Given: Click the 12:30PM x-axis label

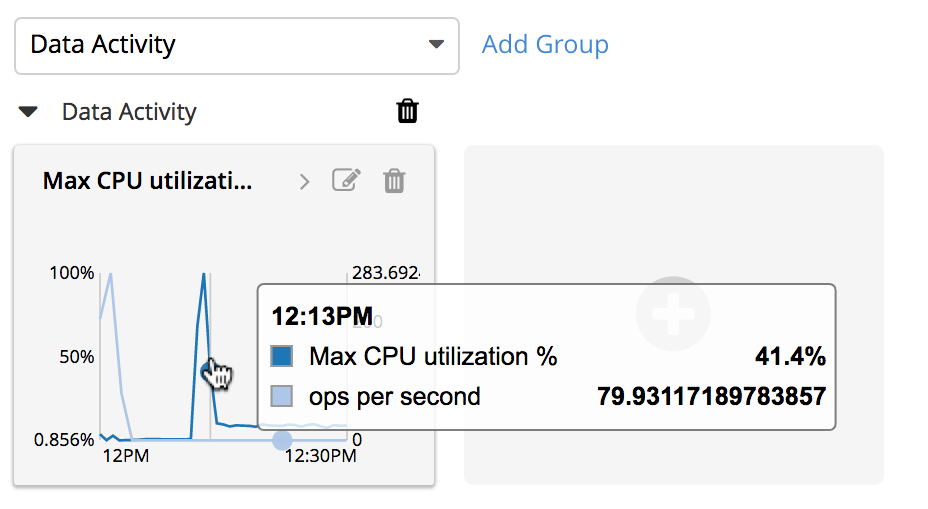Looking at the screenshot, I should point(320,457).
